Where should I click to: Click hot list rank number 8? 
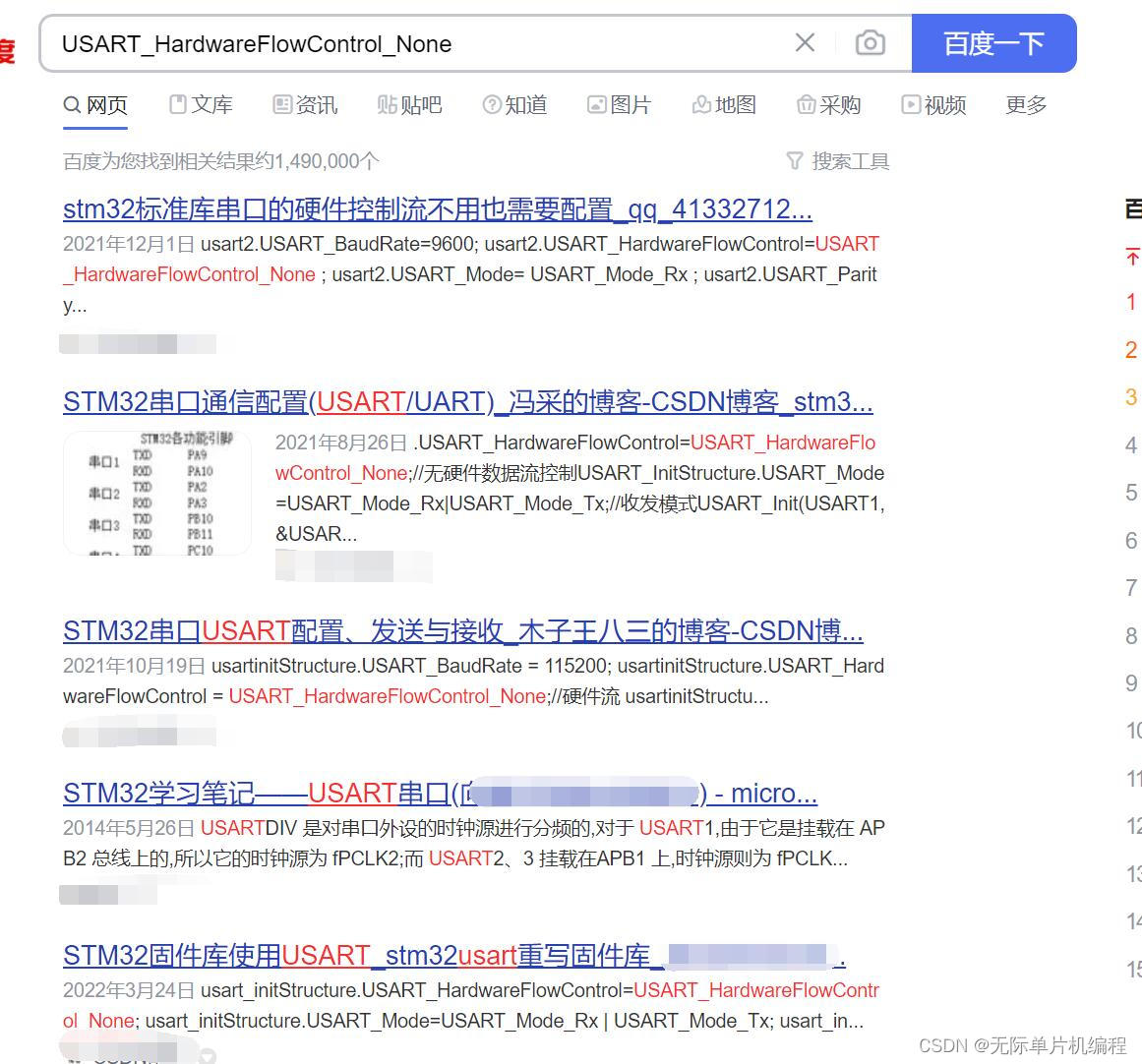(1131, 636)
